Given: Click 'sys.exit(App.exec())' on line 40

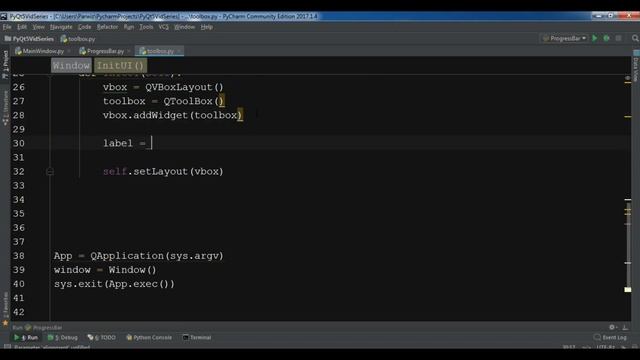Looking at the screenshot, I should point(114,284).
